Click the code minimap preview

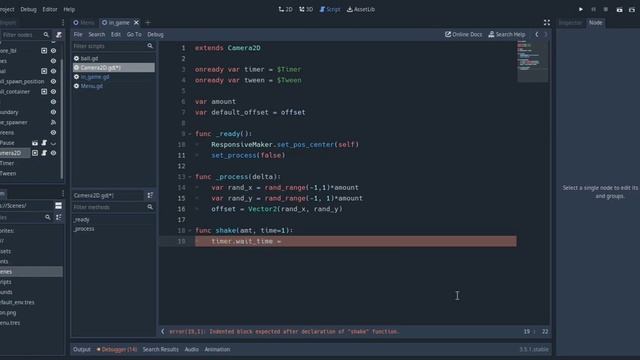pos(533,61)
